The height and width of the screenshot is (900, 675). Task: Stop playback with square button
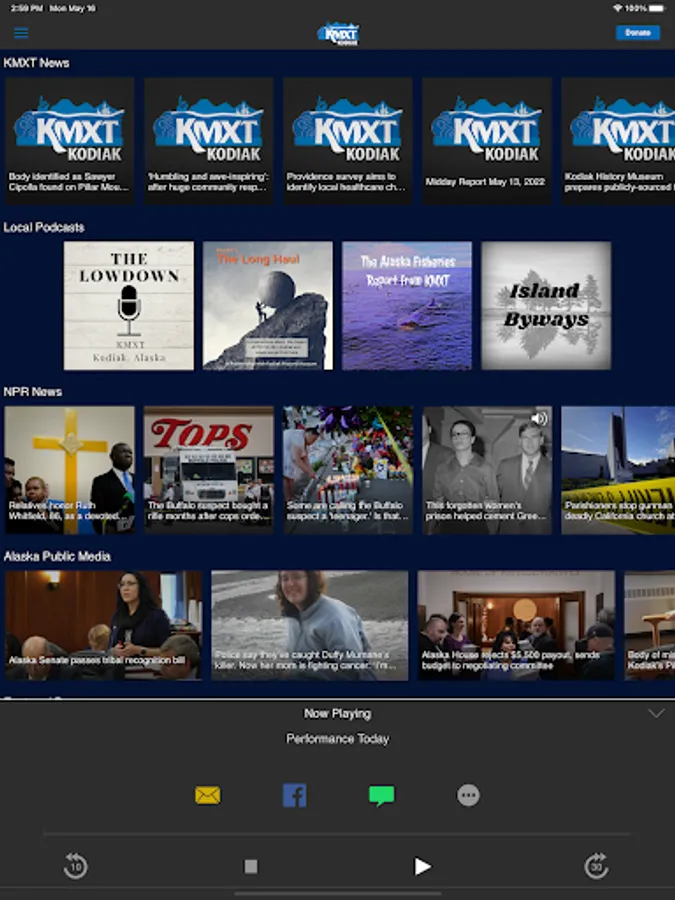[251, 866]
